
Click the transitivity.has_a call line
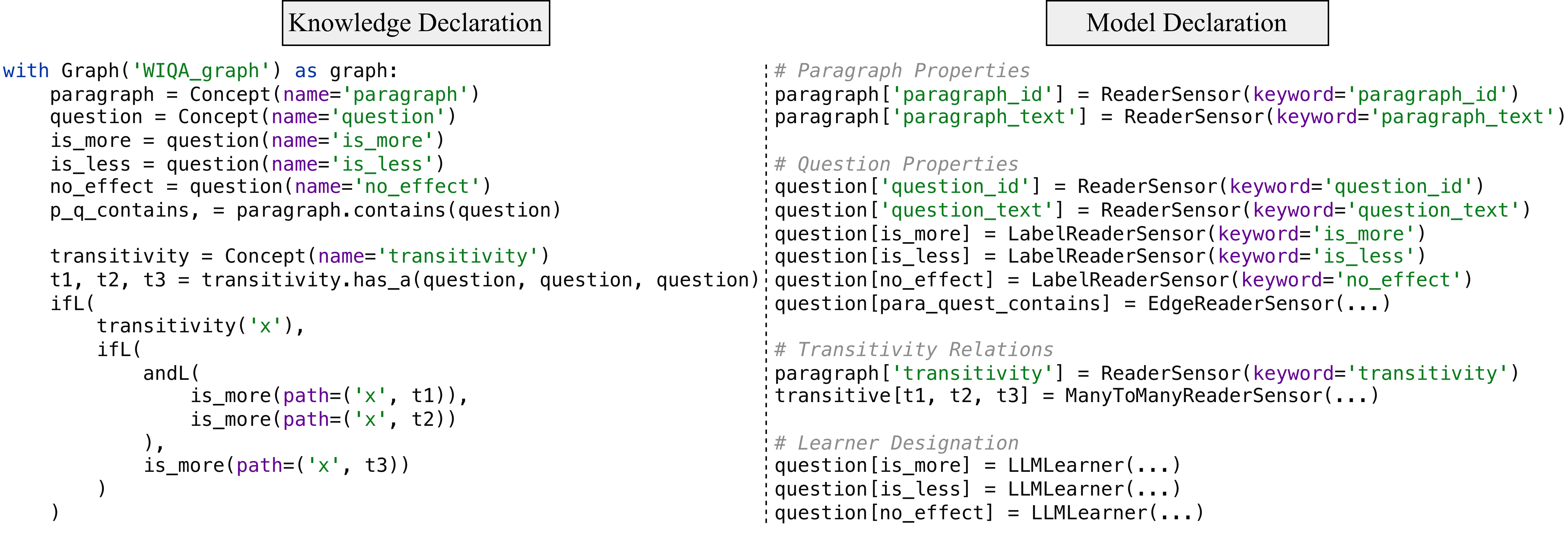404,280
